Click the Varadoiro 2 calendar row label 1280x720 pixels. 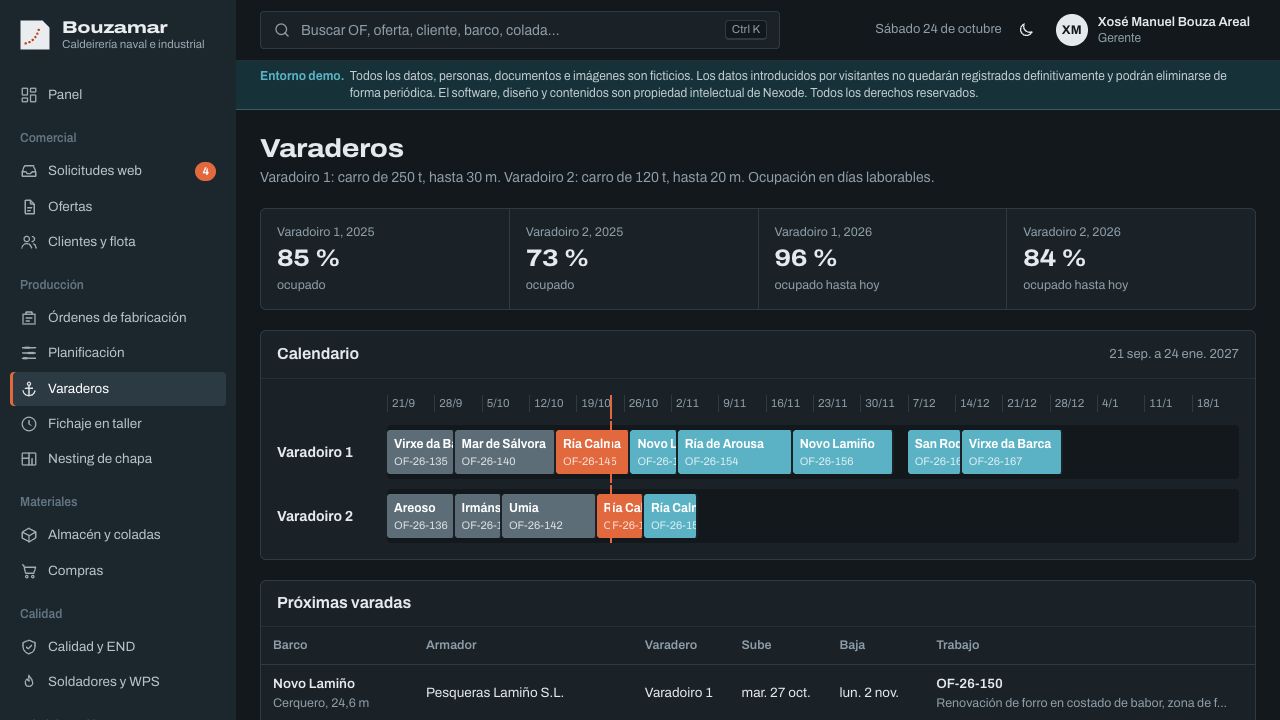[315, 516]
